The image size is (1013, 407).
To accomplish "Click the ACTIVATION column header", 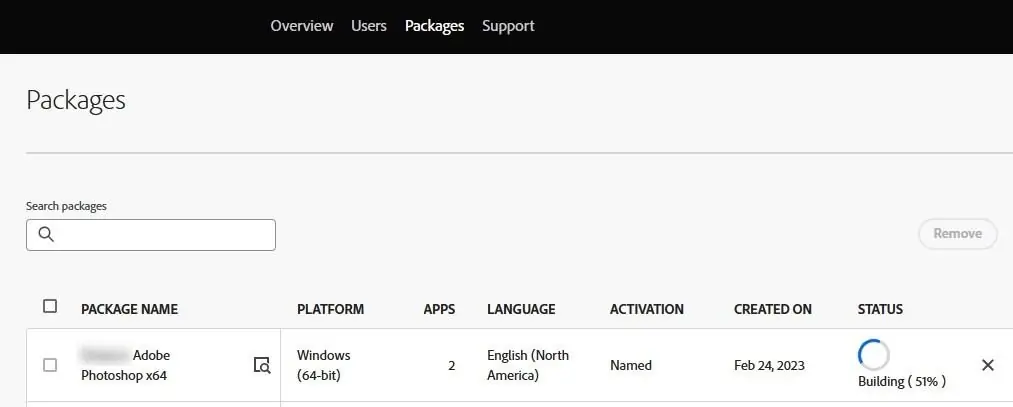I will coord(647,309).
